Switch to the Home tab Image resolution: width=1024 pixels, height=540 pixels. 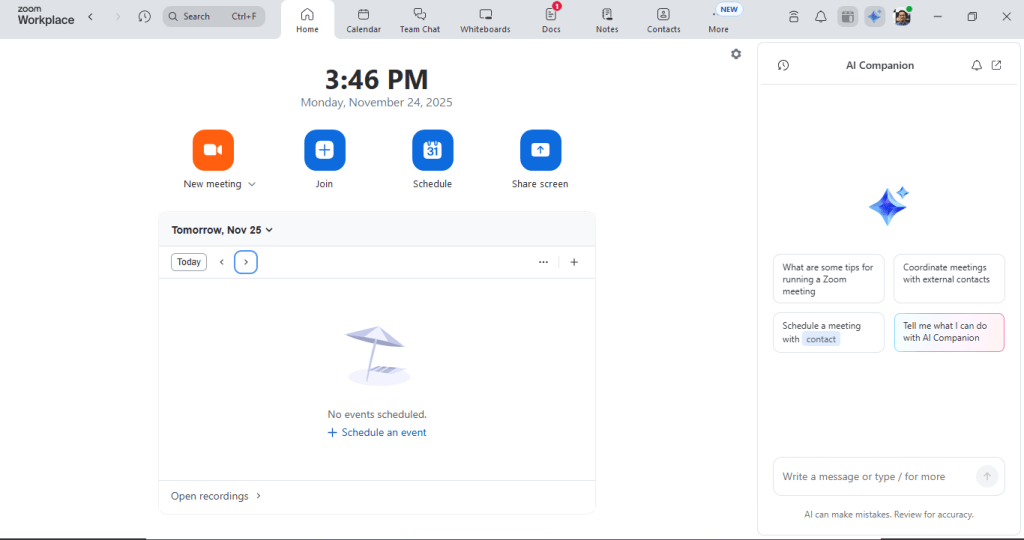point(308,20)
